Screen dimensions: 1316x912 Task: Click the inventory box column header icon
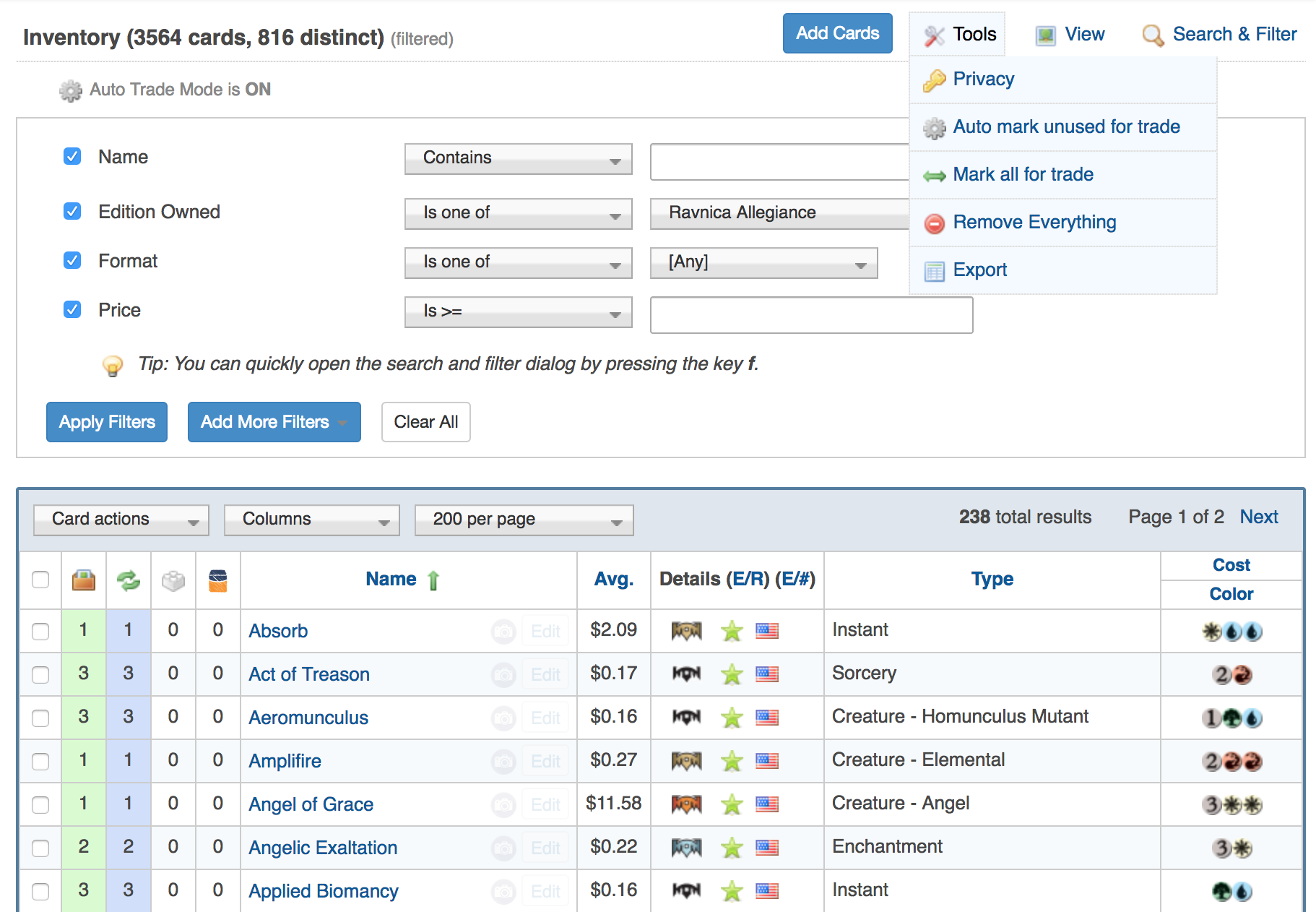point(84,580)
